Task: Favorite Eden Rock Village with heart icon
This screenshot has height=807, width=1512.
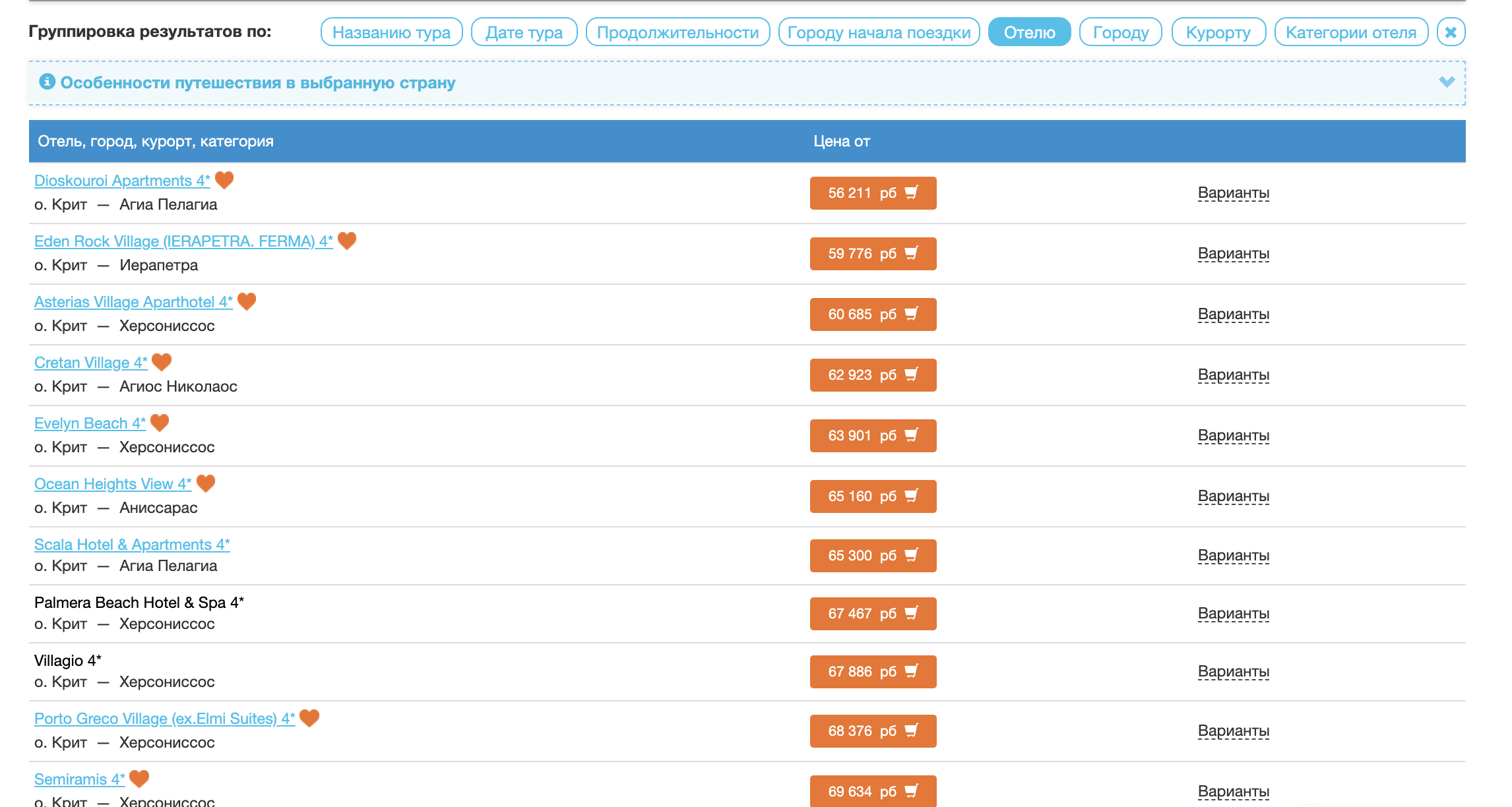Action: pyautogui.click(x=347, y=241)
